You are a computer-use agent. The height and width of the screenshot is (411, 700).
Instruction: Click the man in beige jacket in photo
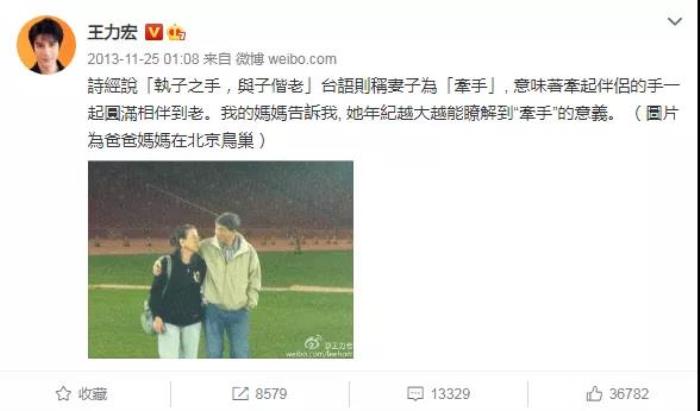coord(230,286)
